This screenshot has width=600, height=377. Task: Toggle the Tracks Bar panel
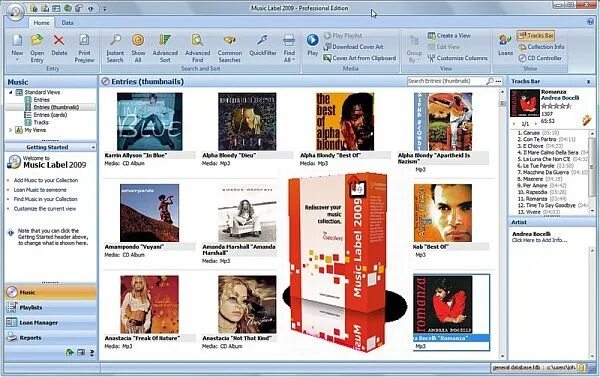tap(536, 36)
